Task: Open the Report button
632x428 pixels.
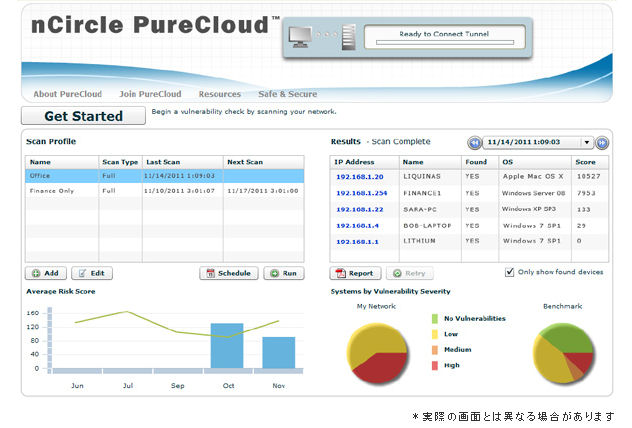Action: click(x=355, y=273)
